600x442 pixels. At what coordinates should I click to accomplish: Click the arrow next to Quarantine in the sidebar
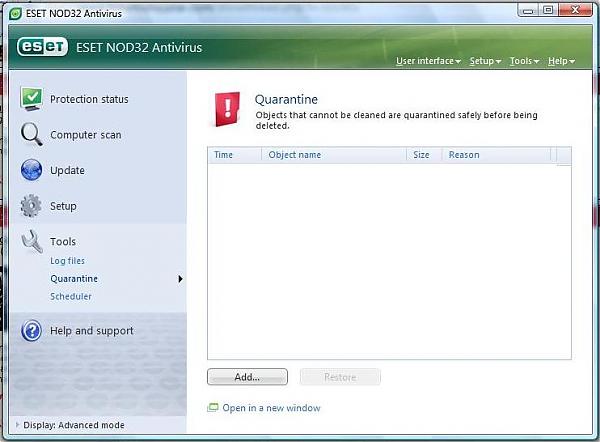click(180, 279)
